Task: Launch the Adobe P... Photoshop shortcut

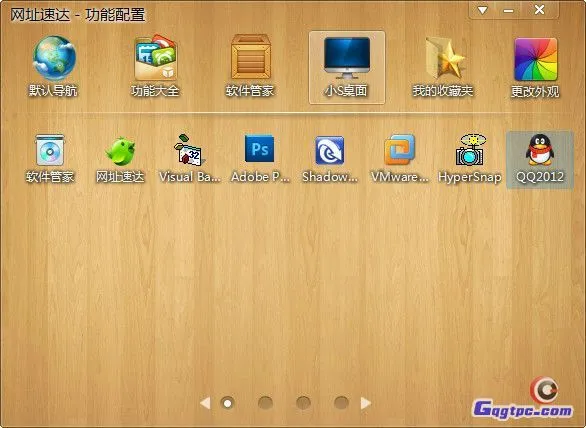Action: click(260, 159)
